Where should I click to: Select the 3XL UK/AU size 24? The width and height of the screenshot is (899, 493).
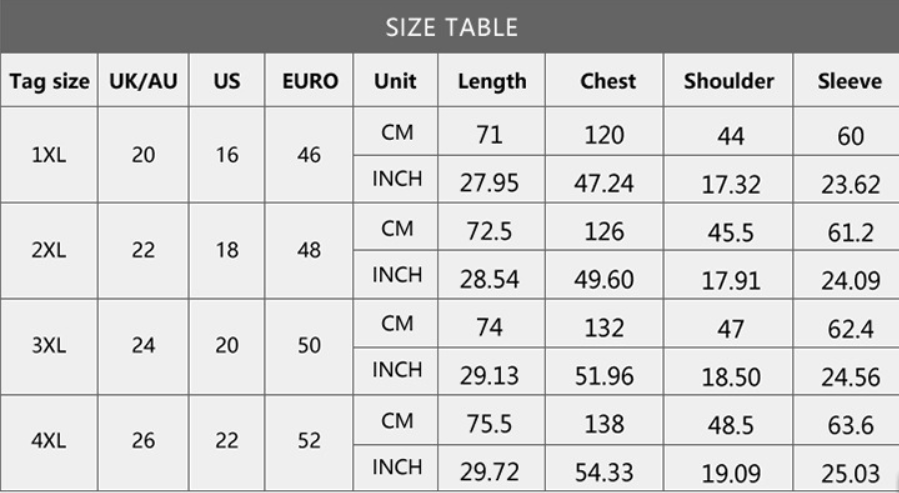click(143, 346)
